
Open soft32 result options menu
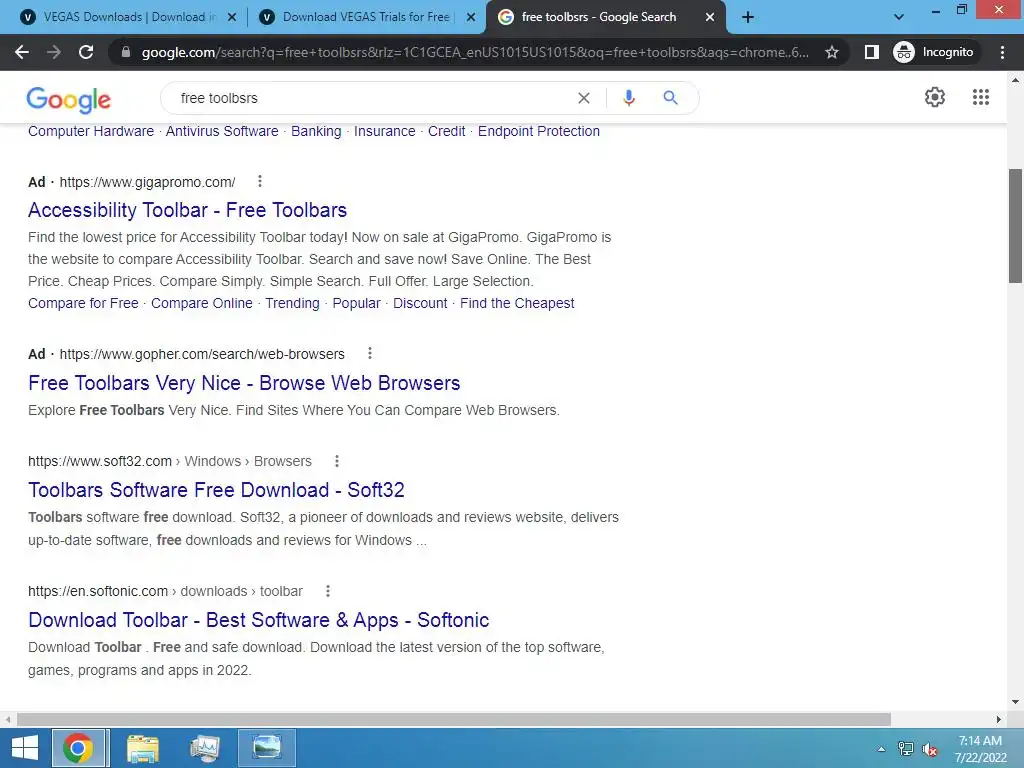point(337,461)
